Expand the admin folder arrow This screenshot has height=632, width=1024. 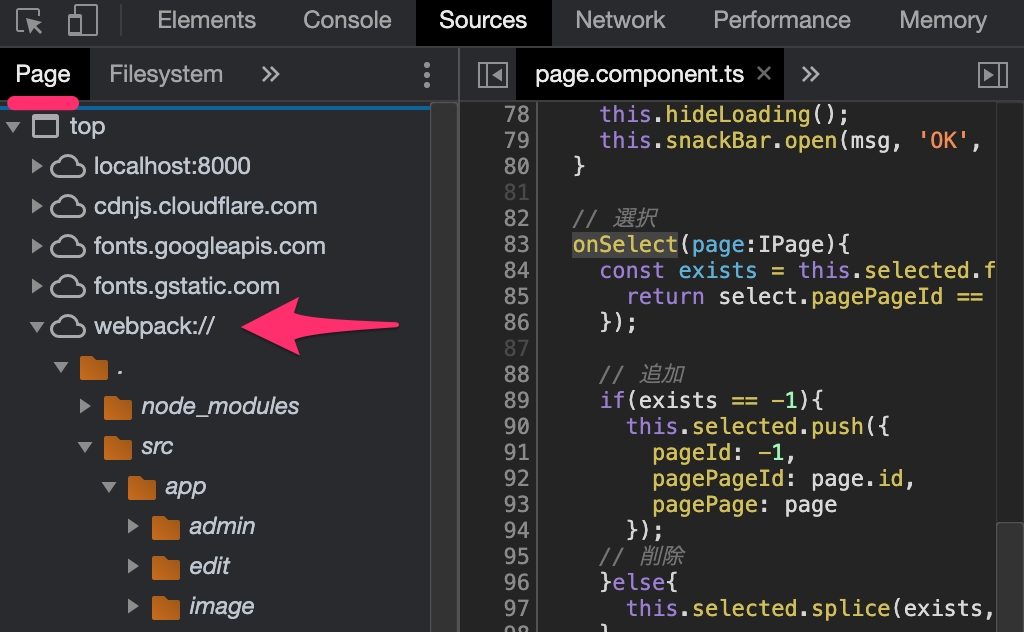[133, 526]
